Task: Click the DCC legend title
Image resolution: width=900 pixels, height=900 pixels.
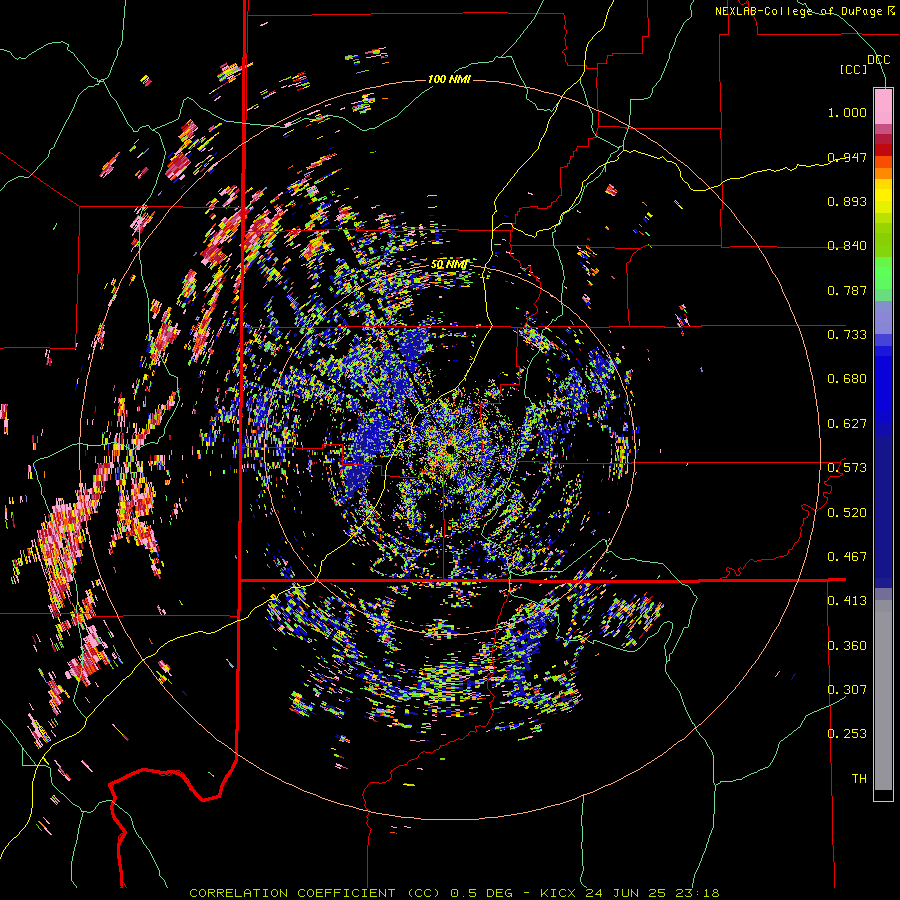Action: pyautogui.click(x=878, y=60)
